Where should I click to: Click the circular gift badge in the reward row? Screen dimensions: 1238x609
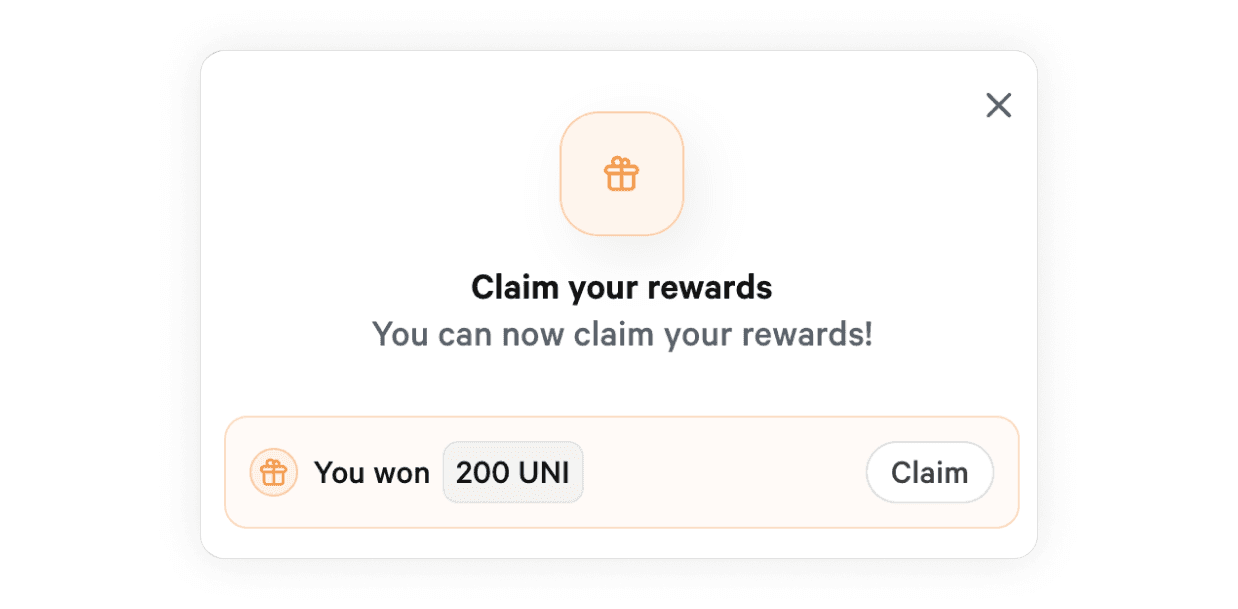(273, 472)
